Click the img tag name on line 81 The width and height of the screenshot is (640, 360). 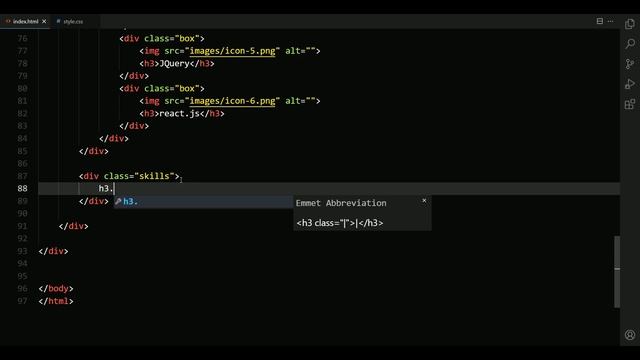pos(152,101)
